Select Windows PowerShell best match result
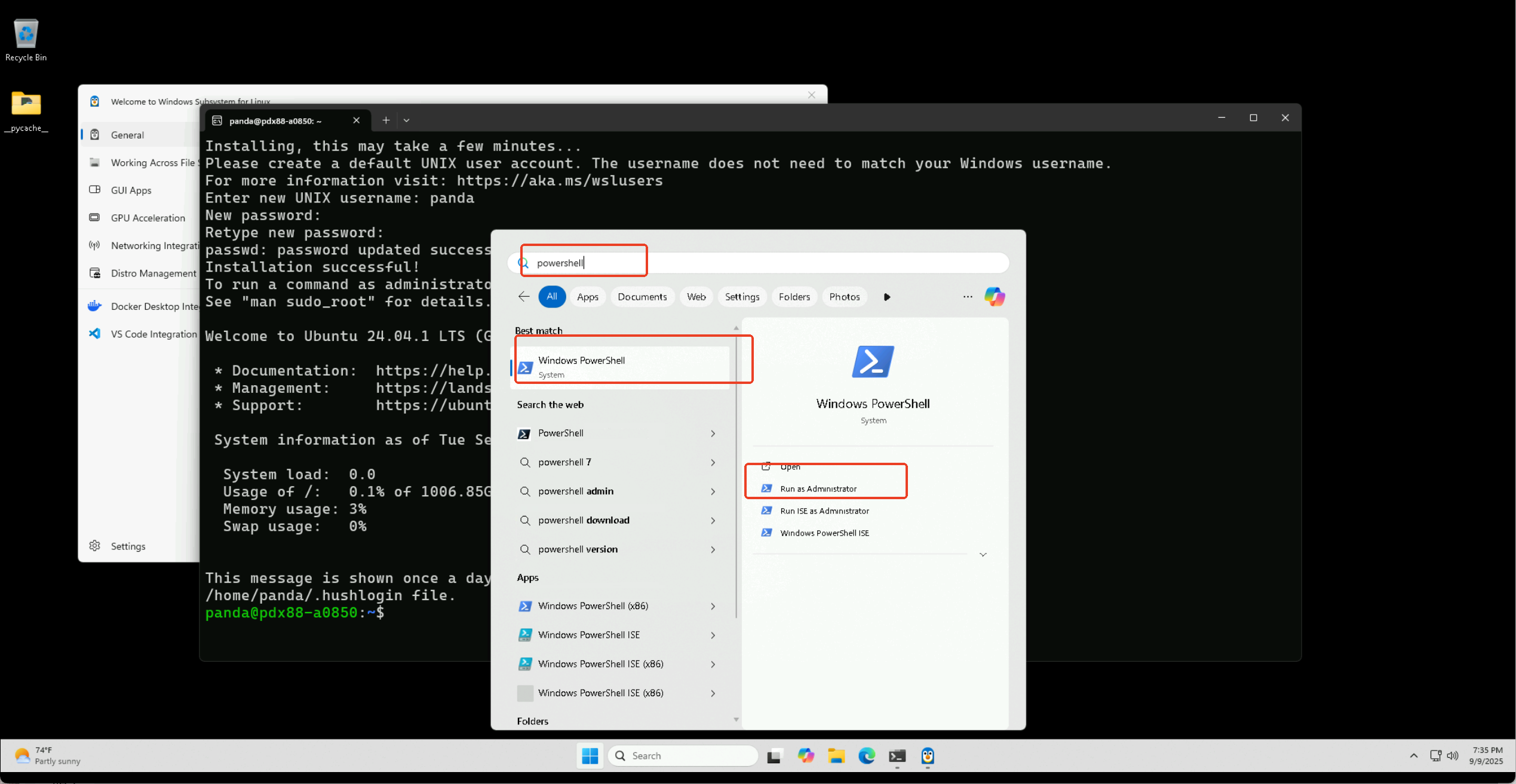1516x784 pixels. pos(620,367)
